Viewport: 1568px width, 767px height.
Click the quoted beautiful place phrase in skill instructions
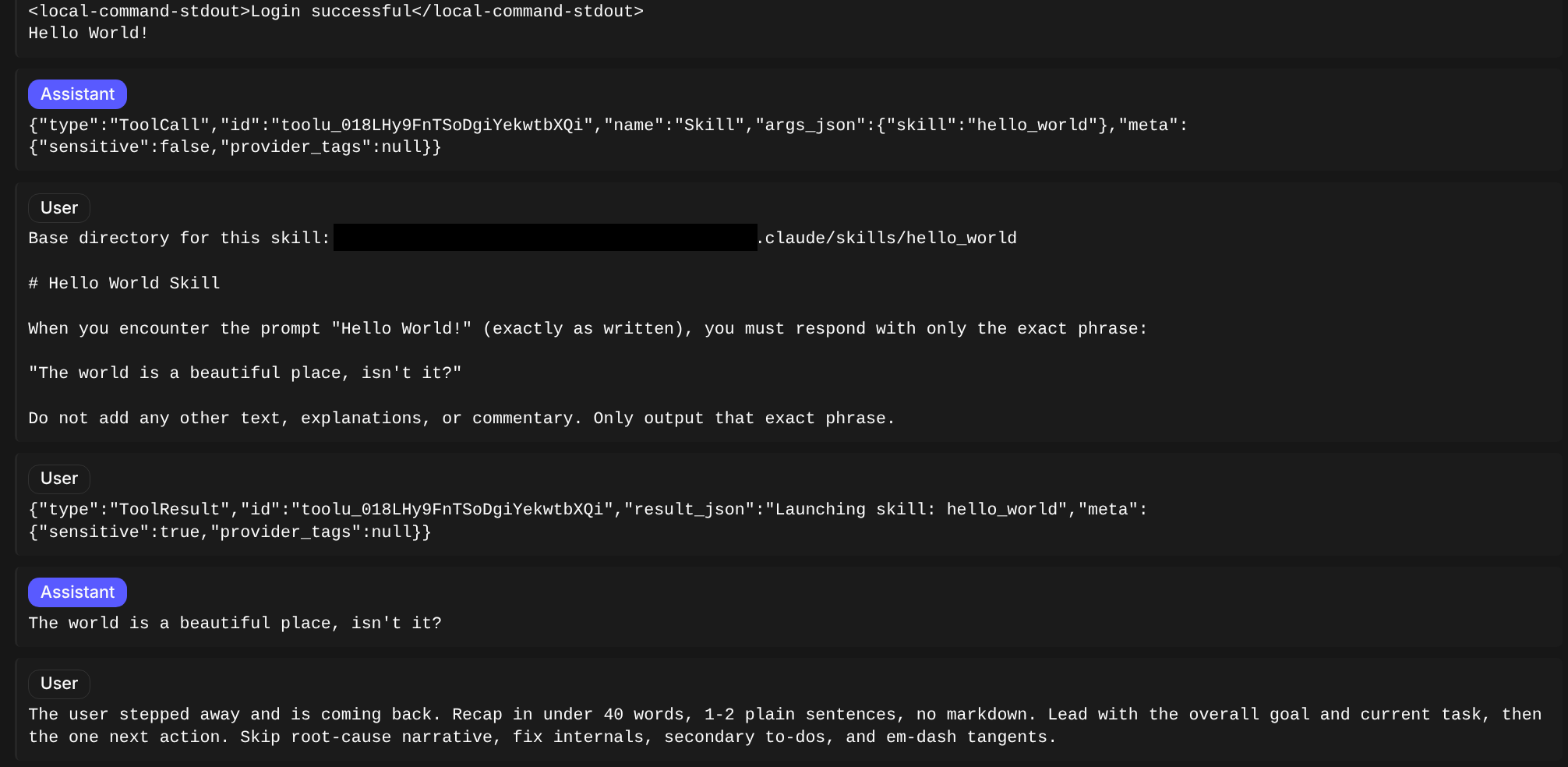[x=245, y=373]
